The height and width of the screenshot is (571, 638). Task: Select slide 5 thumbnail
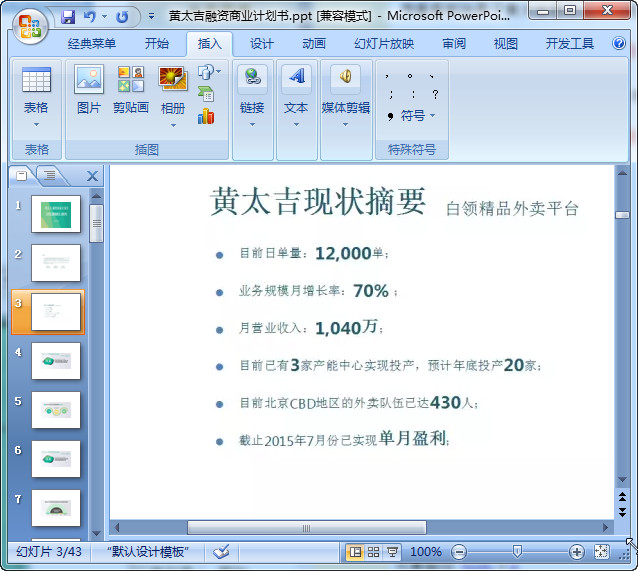pyautogui.click(x=56, y=410)
